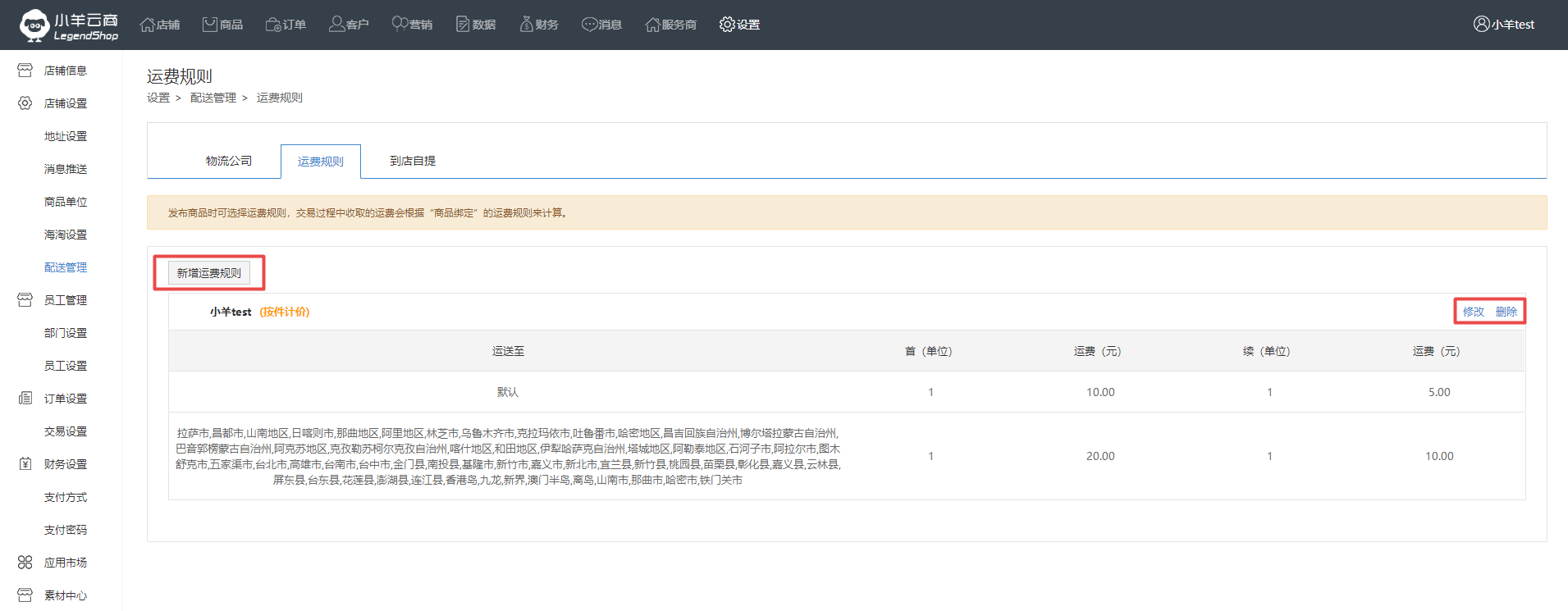Open the 商品 products icon in top nav
The width and height of the screenshot is (1568, 611).
pos(210,25)
